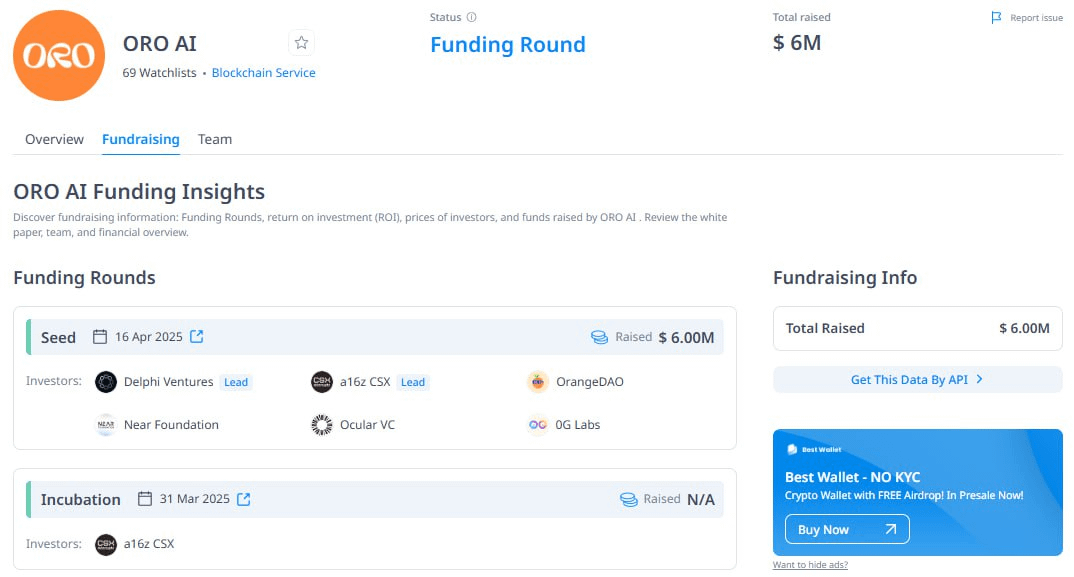Add ORO AI to watchlist star
This screenshot has width=1074, height=577.
coord(301,43)
